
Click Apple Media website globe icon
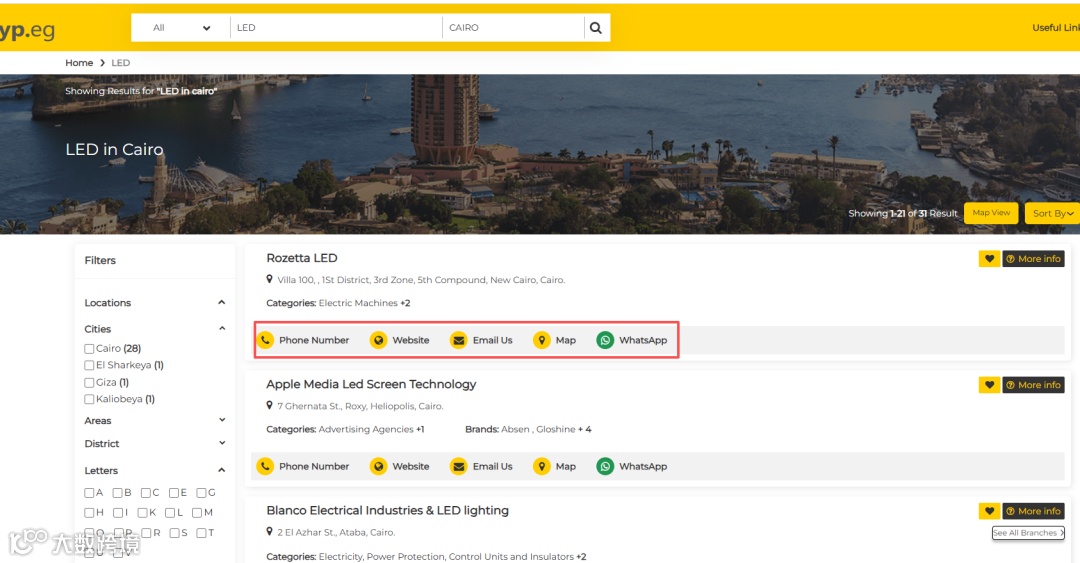pyautogui.click(x=378, y=466)
